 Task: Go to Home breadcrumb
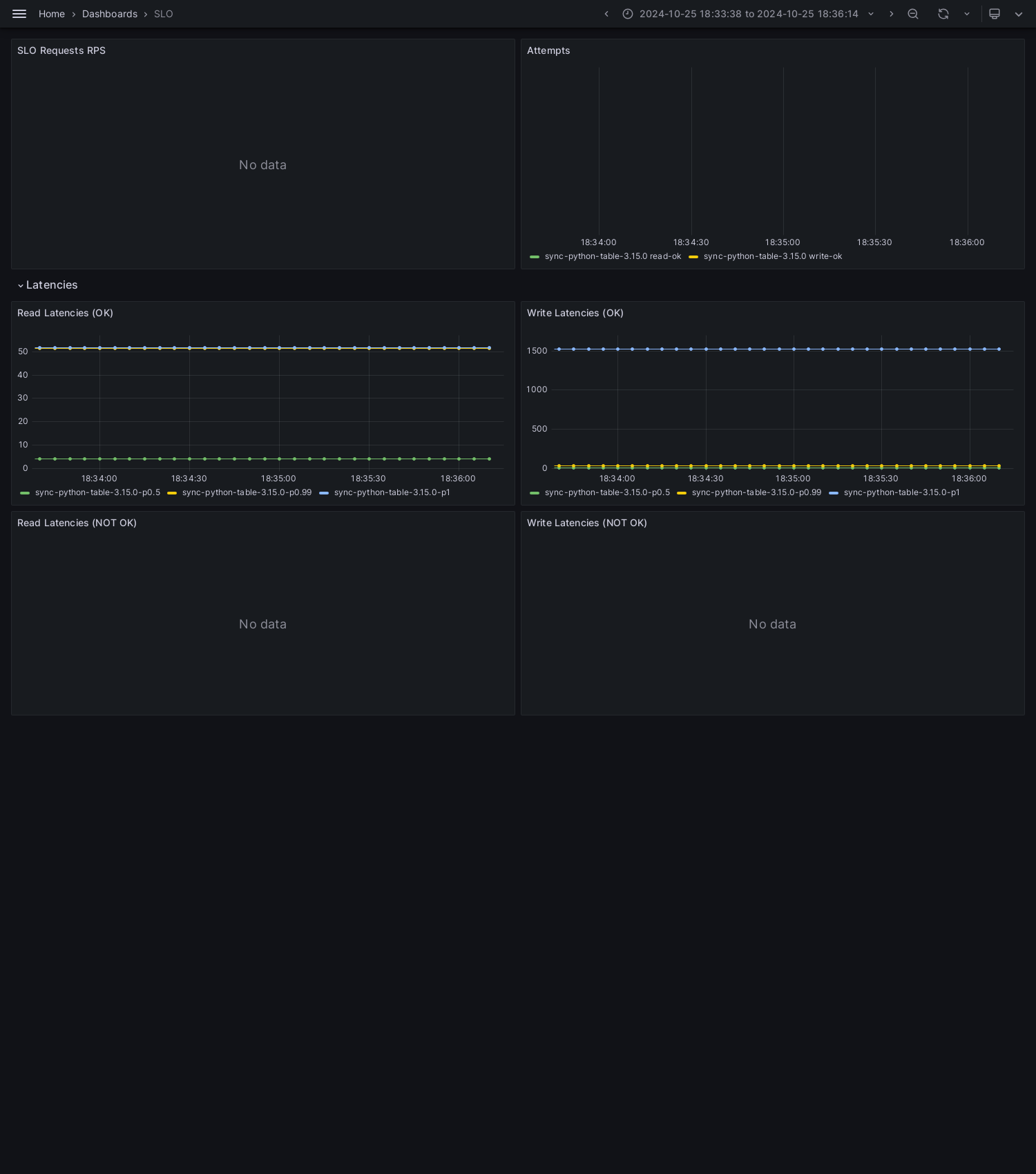(x=52, y=14)
